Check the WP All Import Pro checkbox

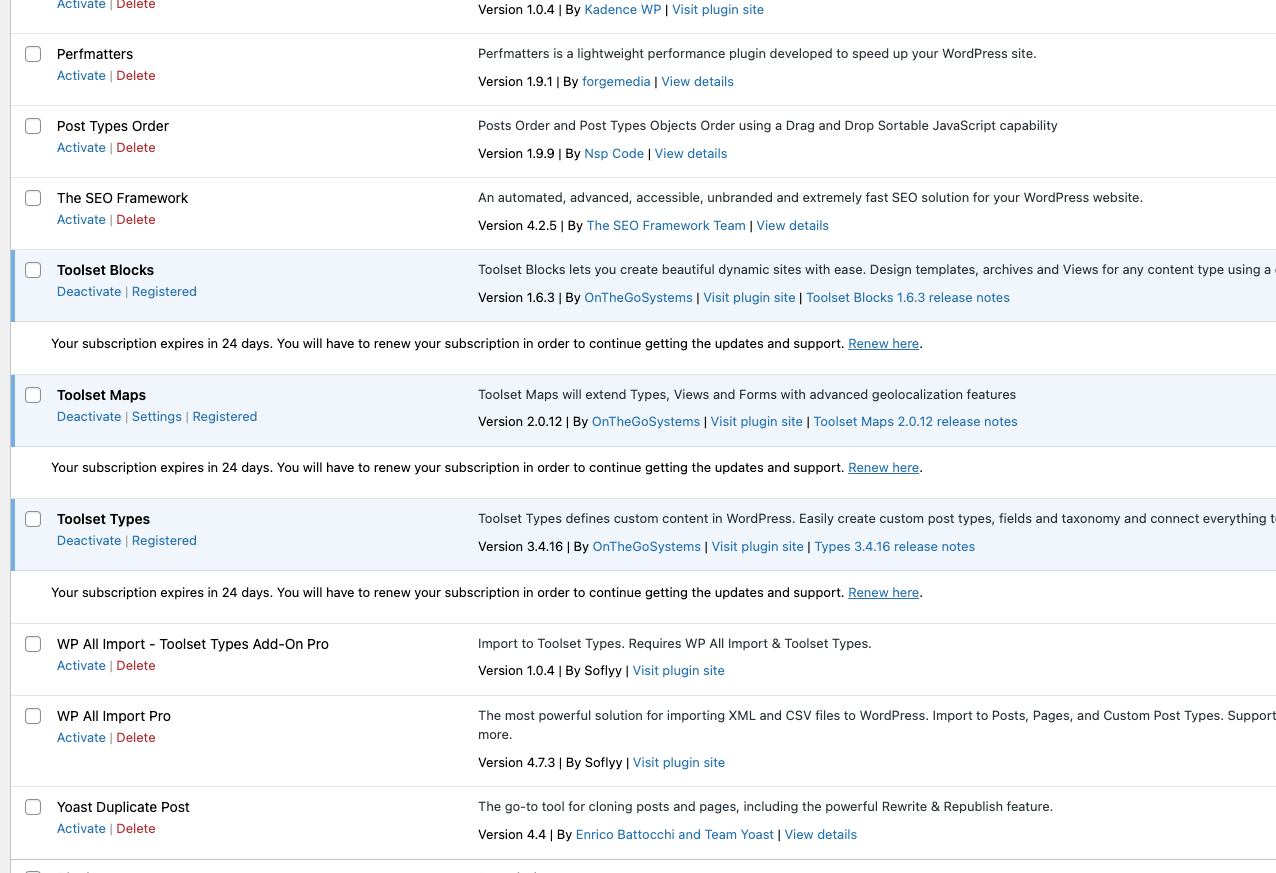click(33, 716)
